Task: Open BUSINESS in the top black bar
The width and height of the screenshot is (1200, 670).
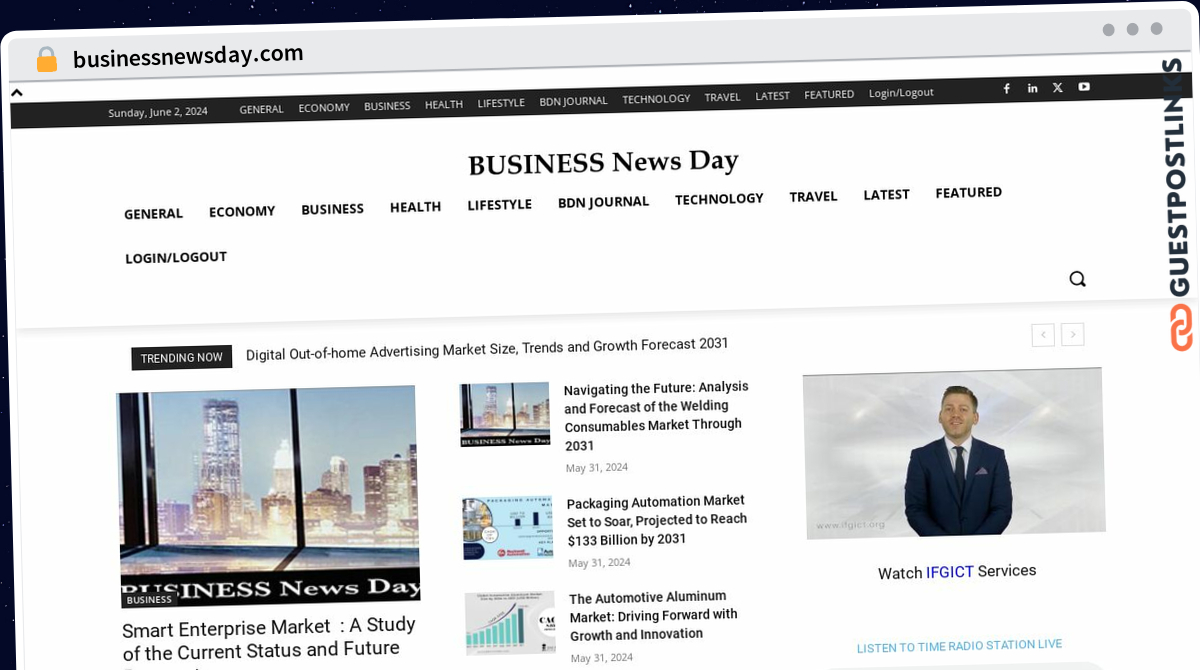Action: pyautogui.click(x=387, y=106)
